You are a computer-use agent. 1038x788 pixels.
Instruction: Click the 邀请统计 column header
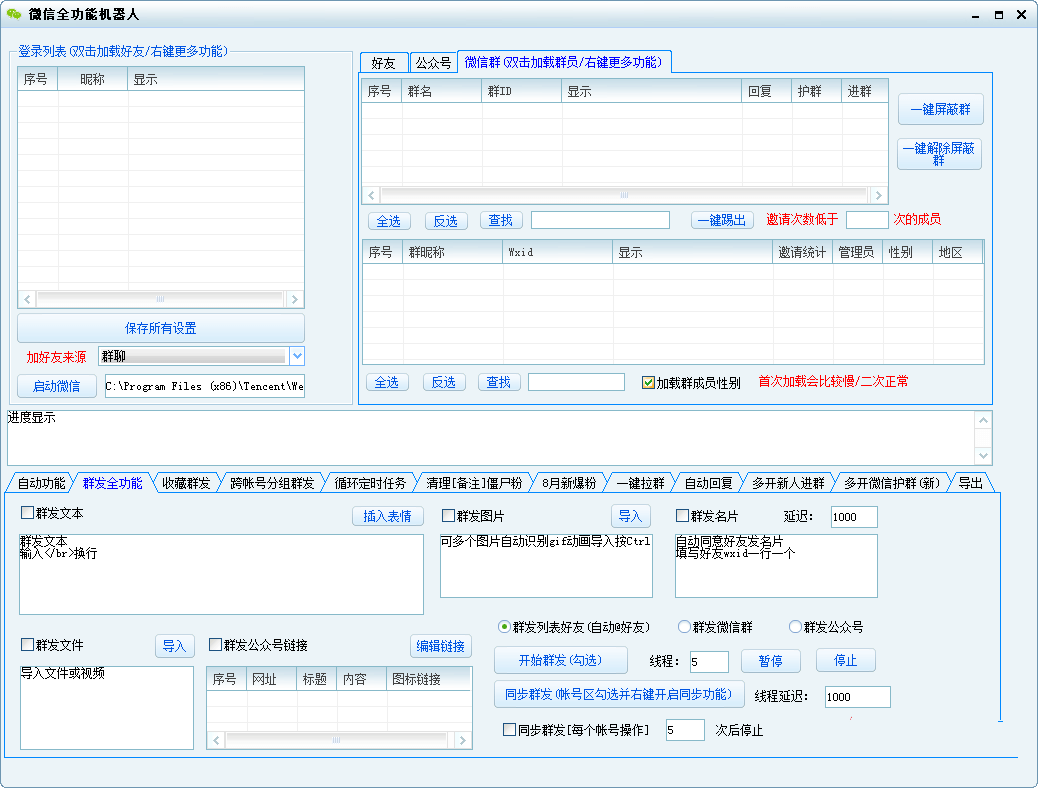pyautogui.click(x=802, y=252)
